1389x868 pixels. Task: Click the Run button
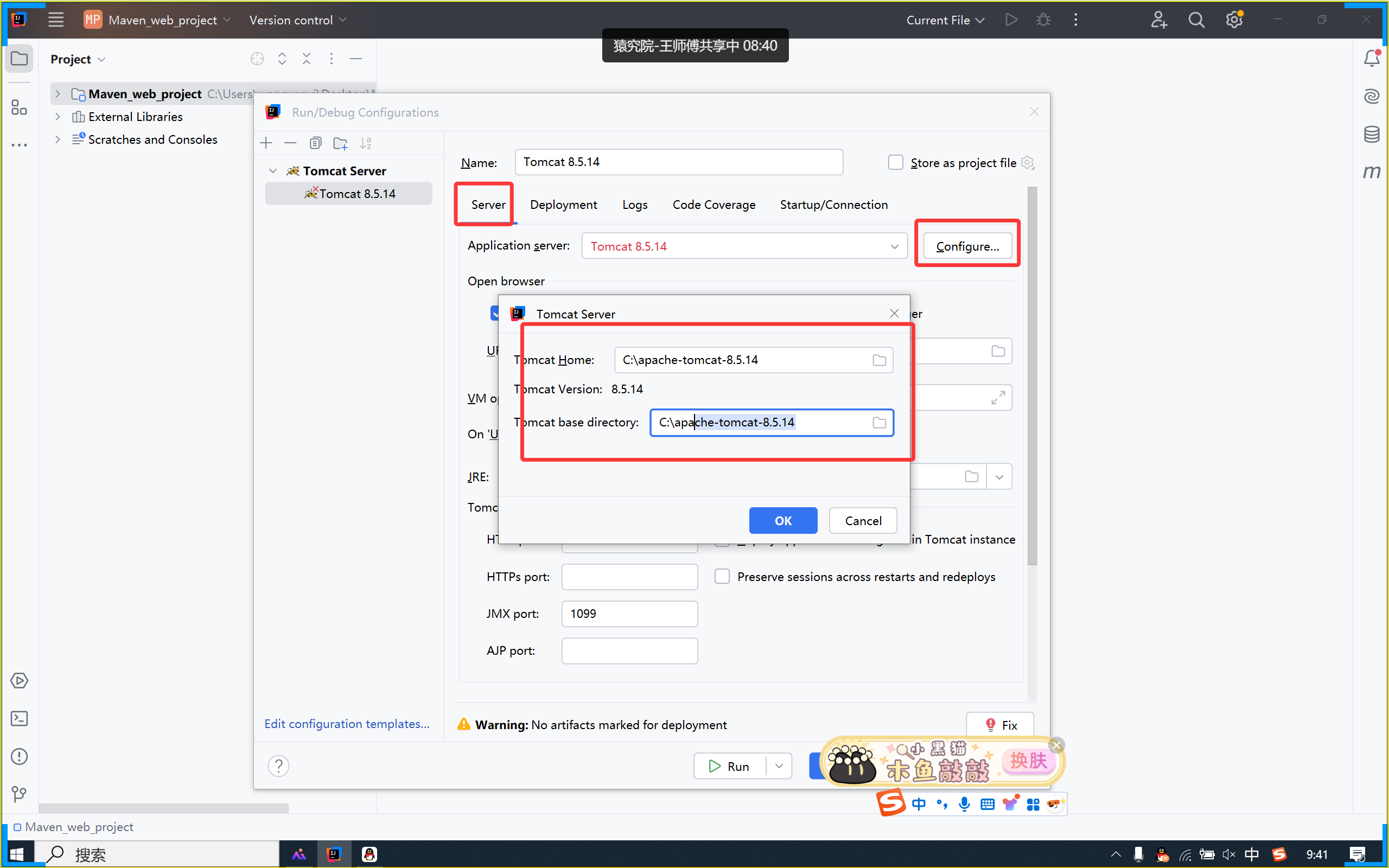click(730, 767)
